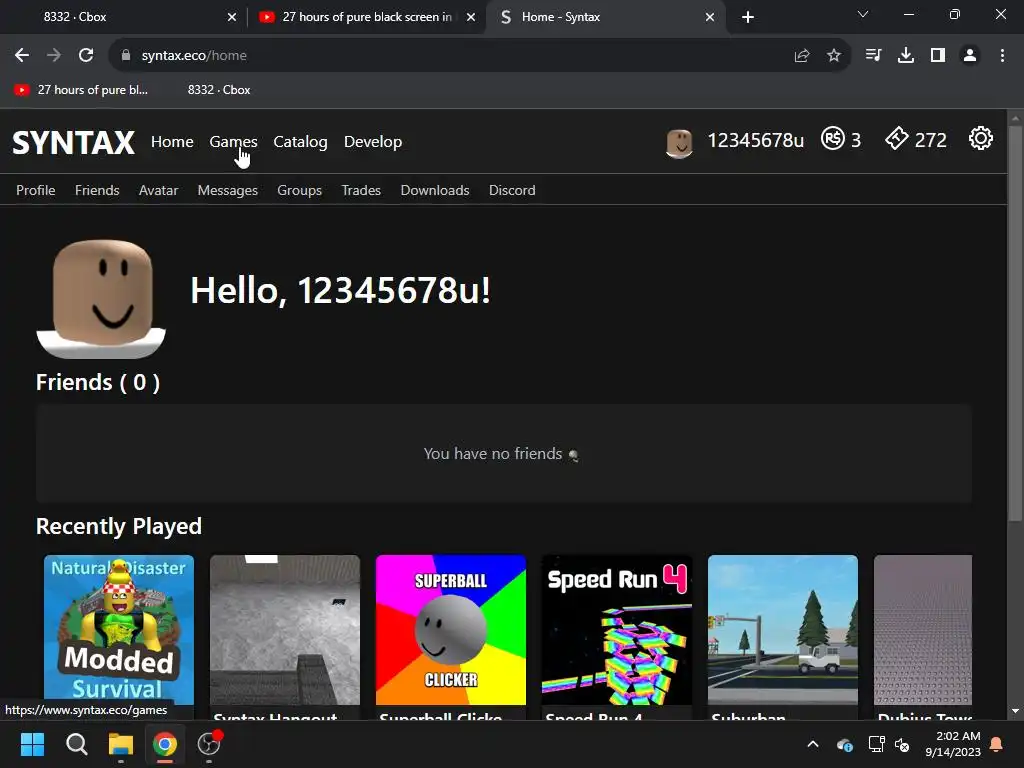Open the Messages link
Screen dimensions: 1024x768
(228, 190)
